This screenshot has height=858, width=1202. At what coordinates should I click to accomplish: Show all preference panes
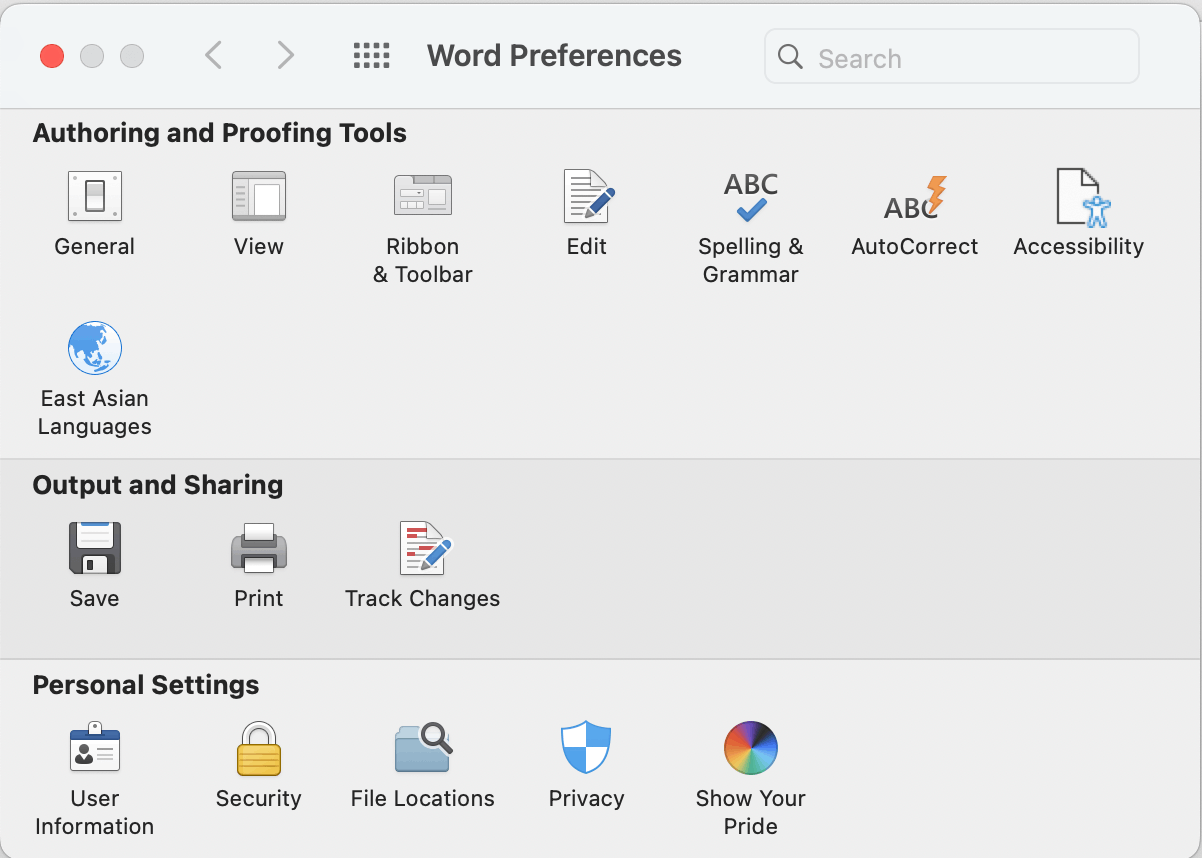click(x=371, y=56)
